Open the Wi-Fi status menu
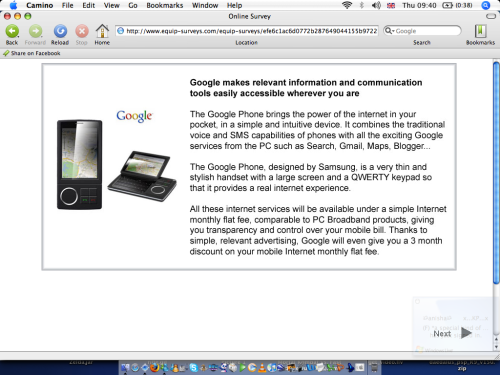The width and height of the screenshot is (500, 375). [347, 5]
